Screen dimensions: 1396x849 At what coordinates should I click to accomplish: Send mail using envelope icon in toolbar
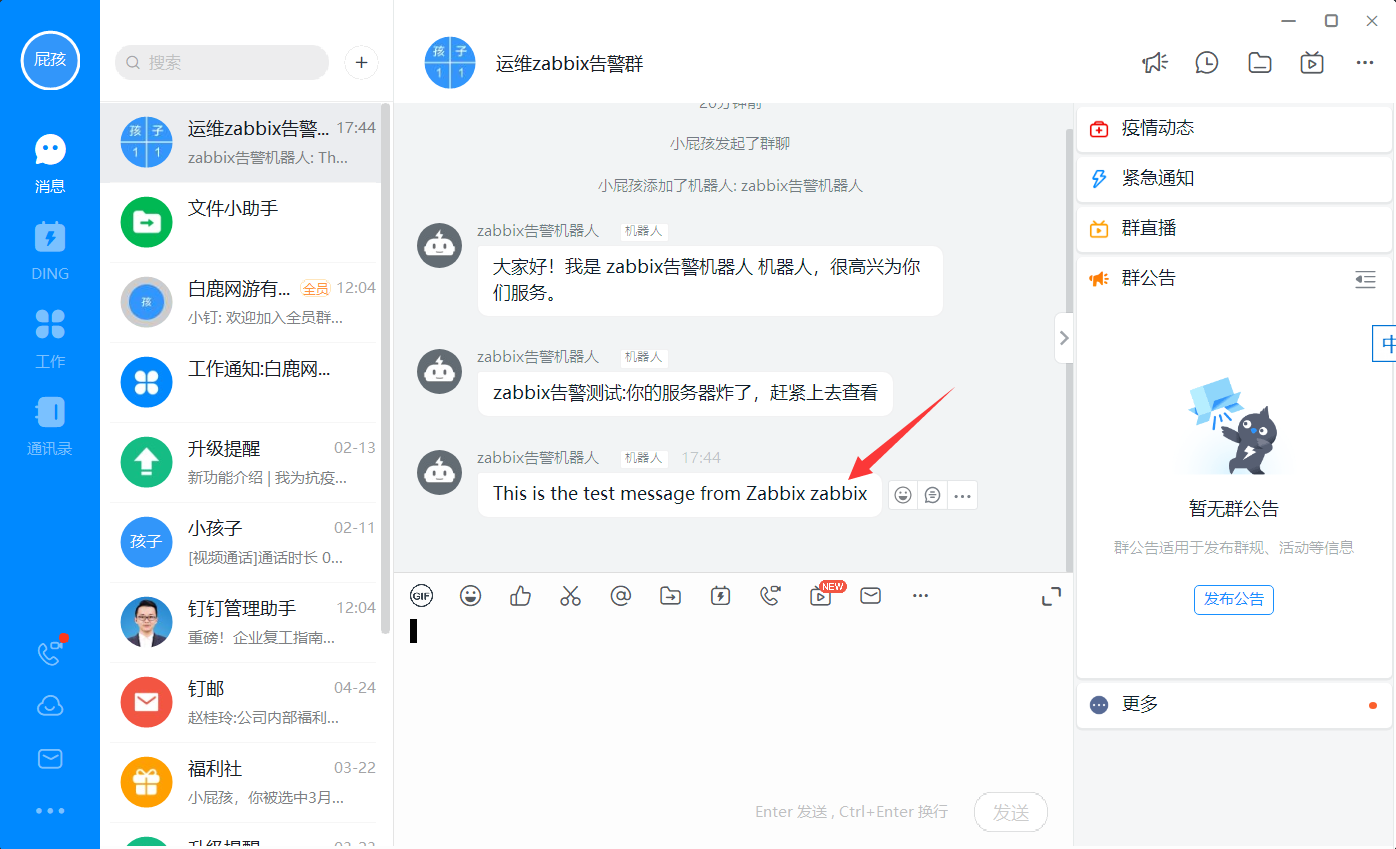click(x=871, y=596)
